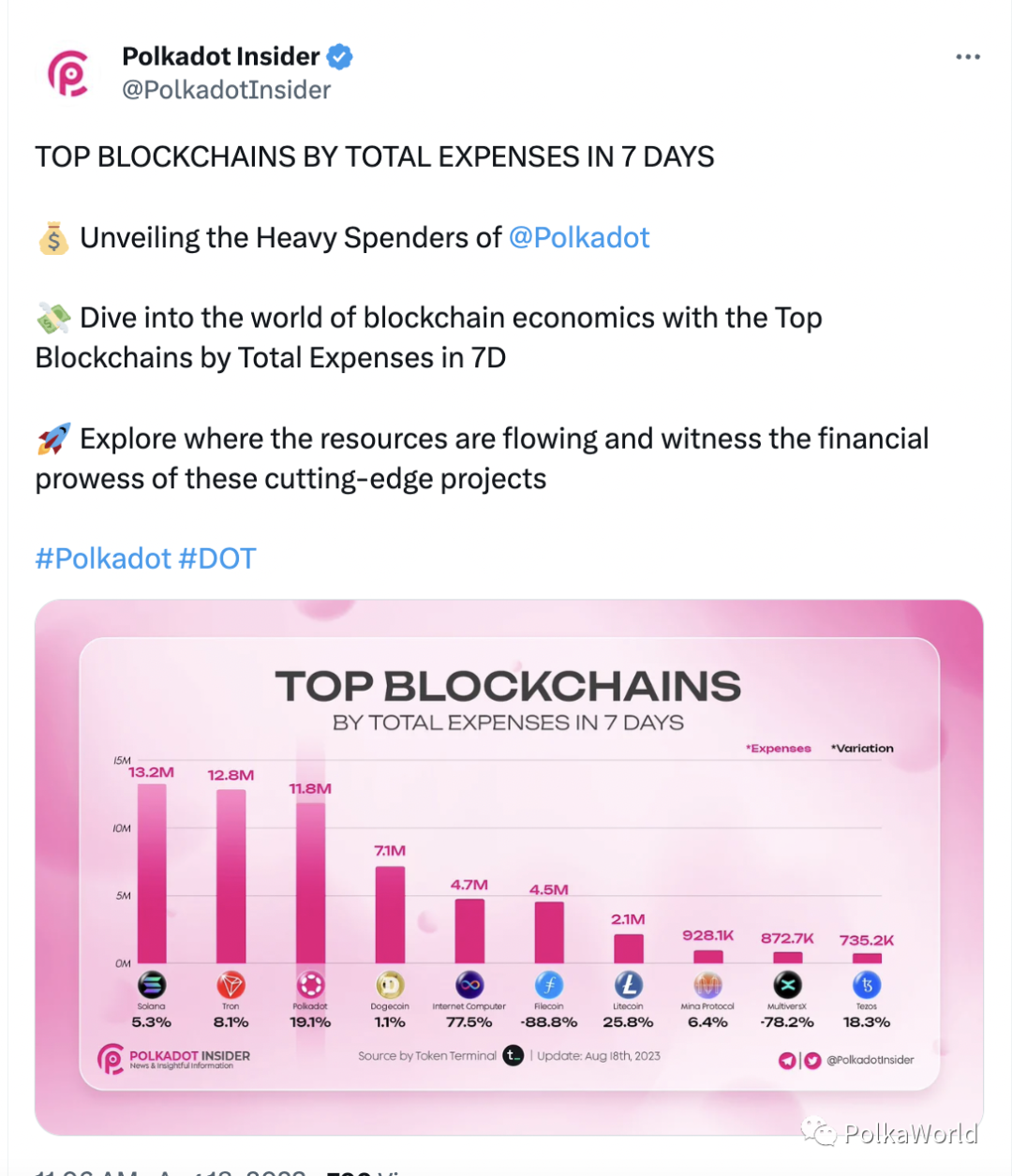Viewport: 1012px width, 1176px height.
Task: Click the Tron logo in the chart
Action: click(x=231, y=985)
